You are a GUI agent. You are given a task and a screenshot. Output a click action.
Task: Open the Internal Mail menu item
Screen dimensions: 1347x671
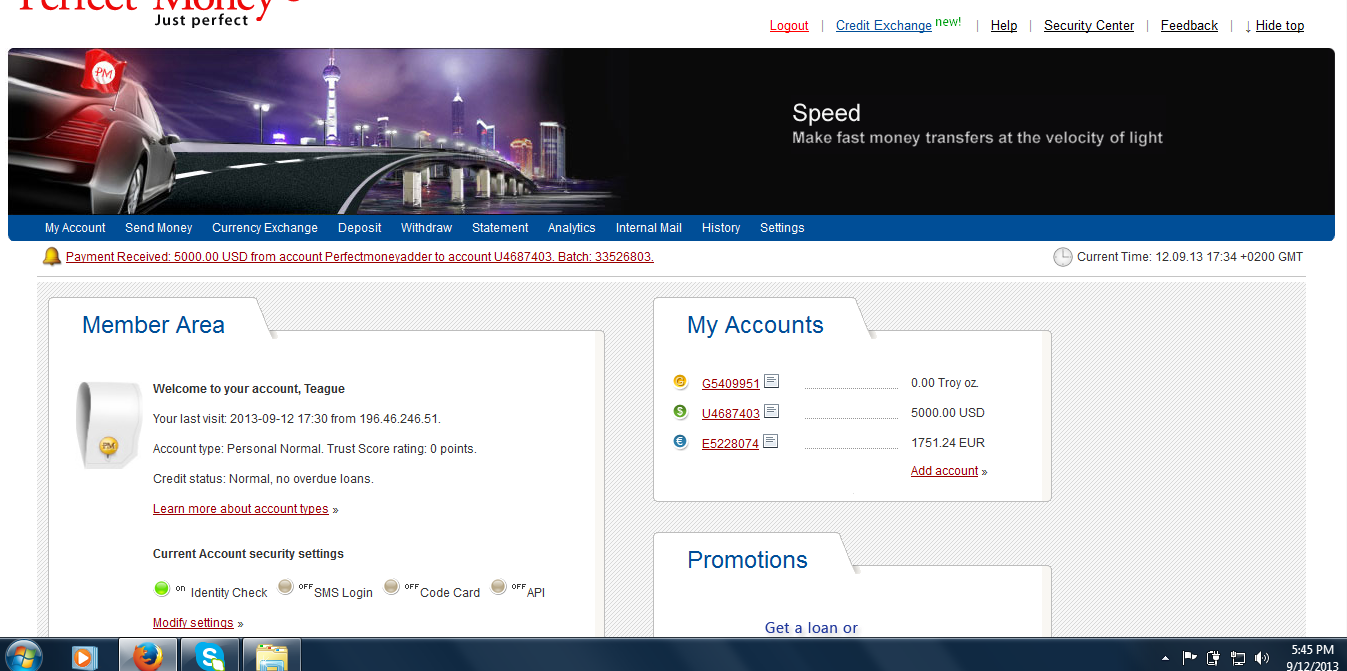(x=649, y=228)
